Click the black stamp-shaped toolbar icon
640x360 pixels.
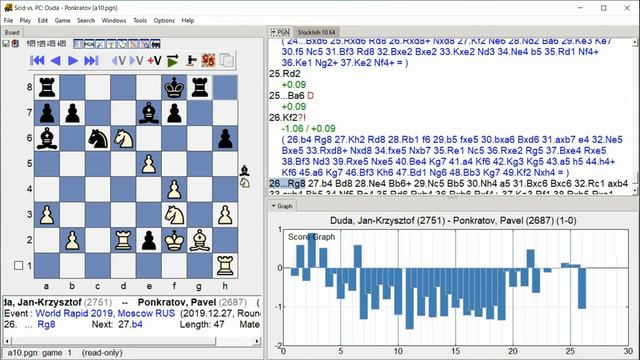[x=191, y=61]
